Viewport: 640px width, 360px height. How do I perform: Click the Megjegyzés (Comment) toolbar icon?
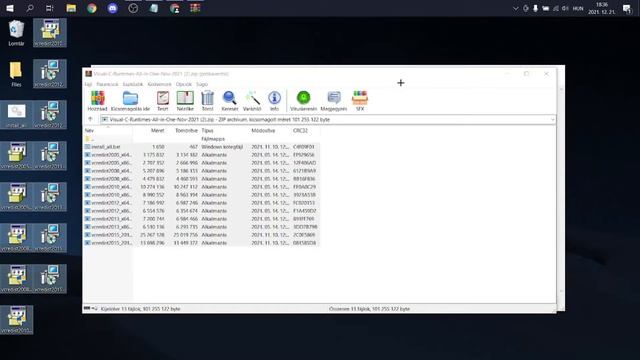(x=333, y=101)
